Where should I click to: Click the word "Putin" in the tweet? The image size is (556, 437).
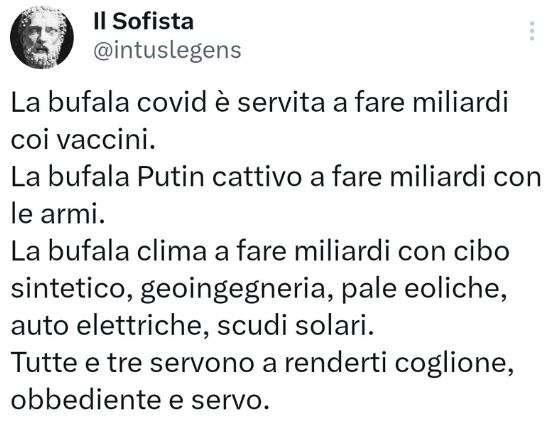coord(171,177)
